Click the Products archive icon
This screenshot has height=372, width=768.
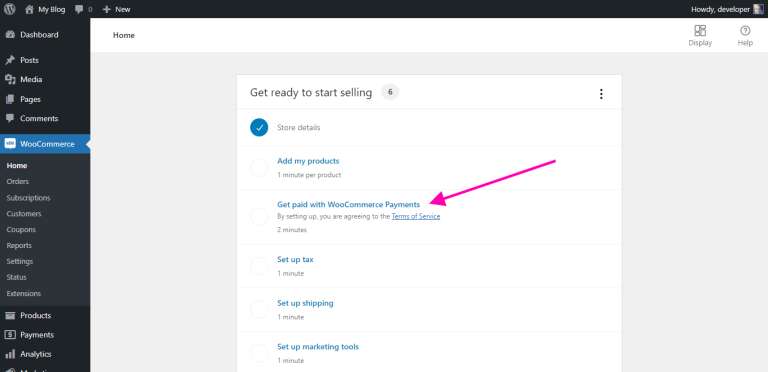[x=10, y=316]
